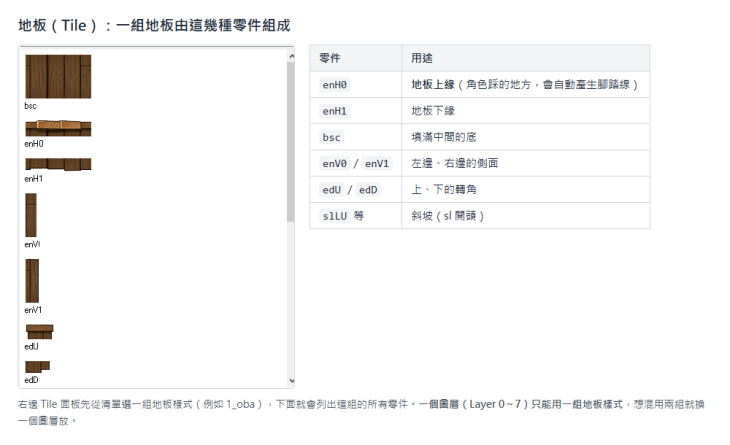Click the 地板 (Tile) heading
Image resolution: width=730 pixels, height=445 pixels.
[x=154, y=25]
